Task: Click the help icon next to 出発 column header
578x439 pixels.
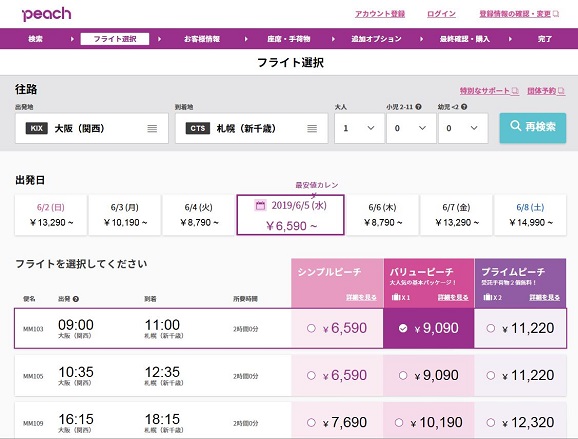Action: coord(76,299)
